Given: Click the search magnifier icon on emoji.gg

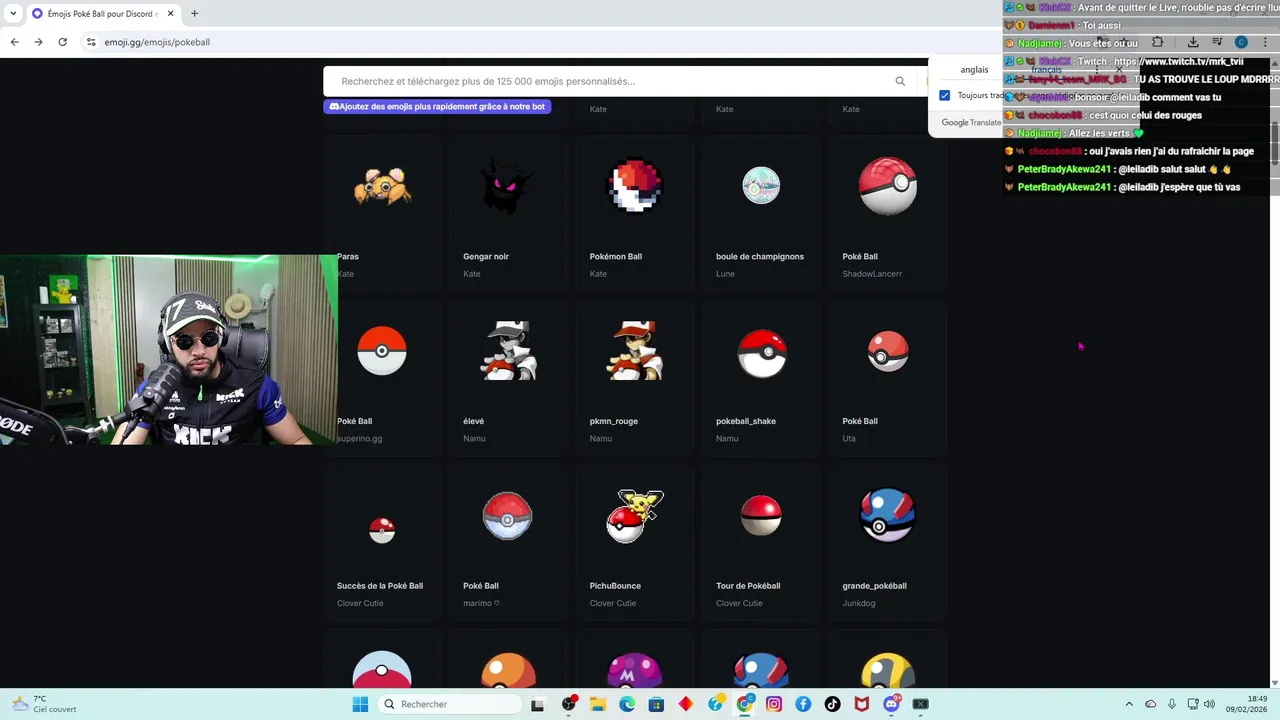Looking at the screenshot, I should [900, 81].
